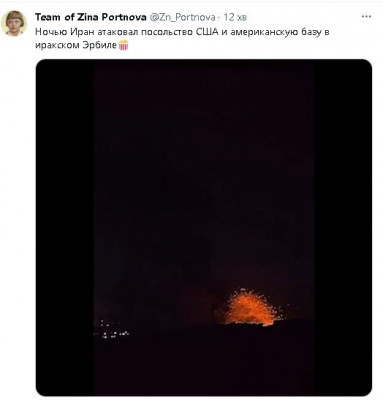Click the right black letterbox bar of the video
Viewport: 383px width, 400px height.
pyautogui.click(x=343, y=228)
